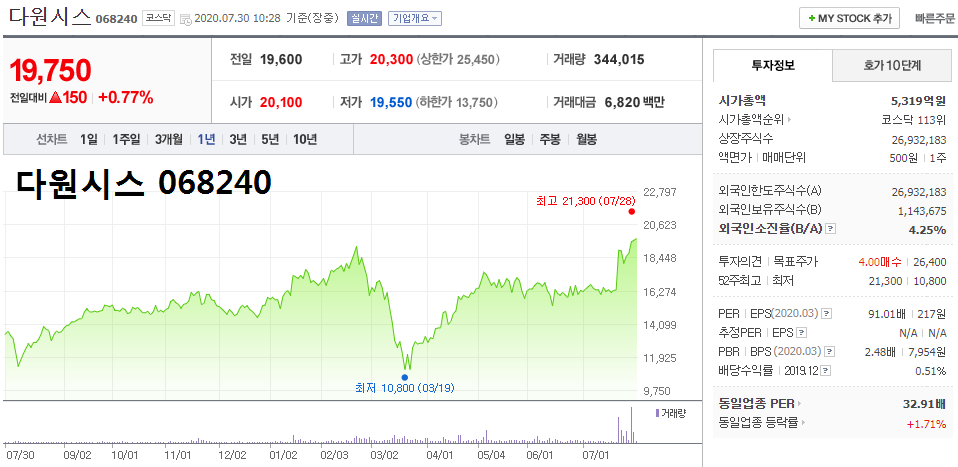Open 시가총액순위 ranking link

click(x=755, y=119)
